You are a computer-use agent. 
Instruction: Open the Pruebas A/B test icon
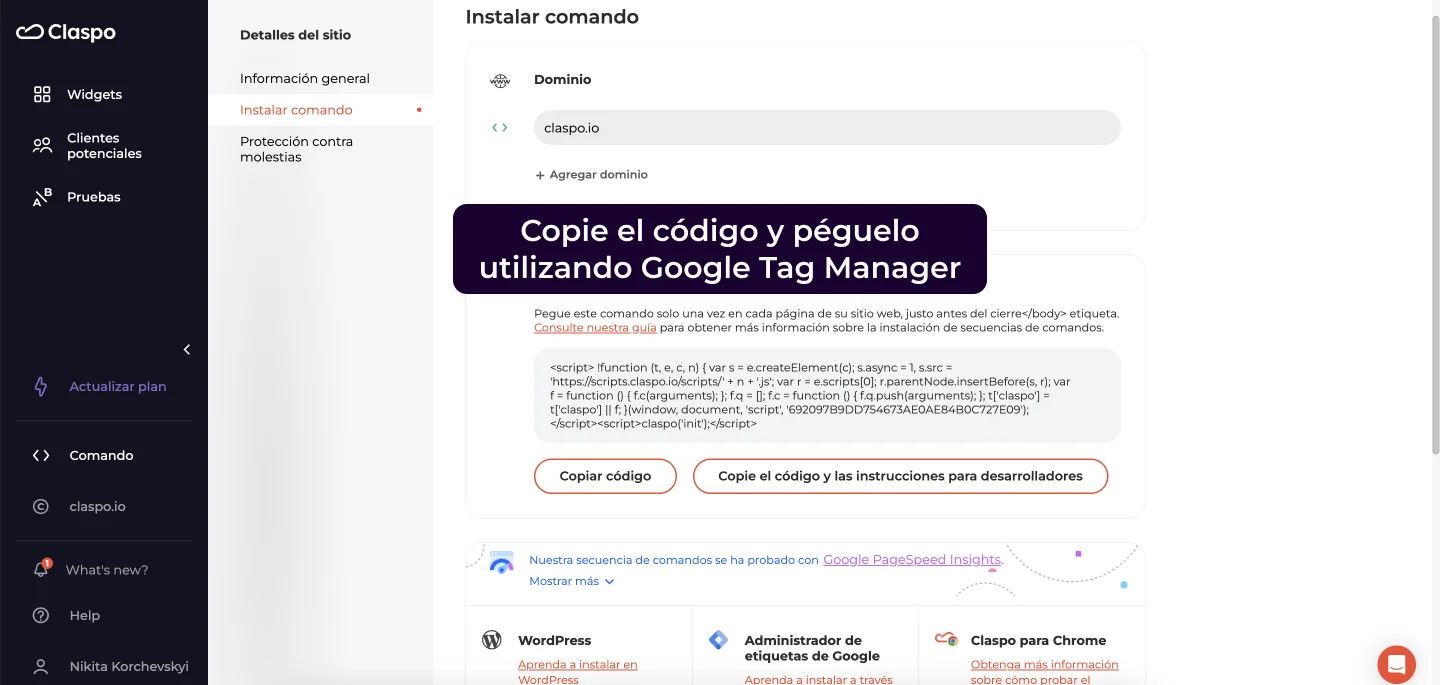tap(42, 197)
